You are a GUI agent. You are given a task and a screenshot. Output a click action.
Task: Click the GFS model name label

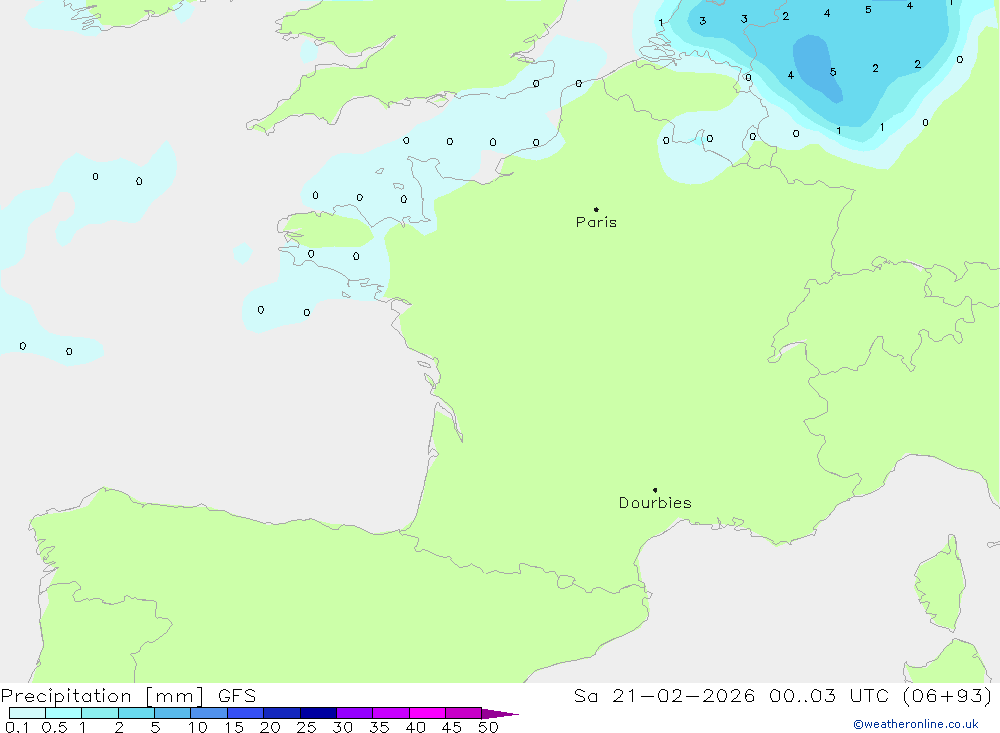tap(237, 695)
